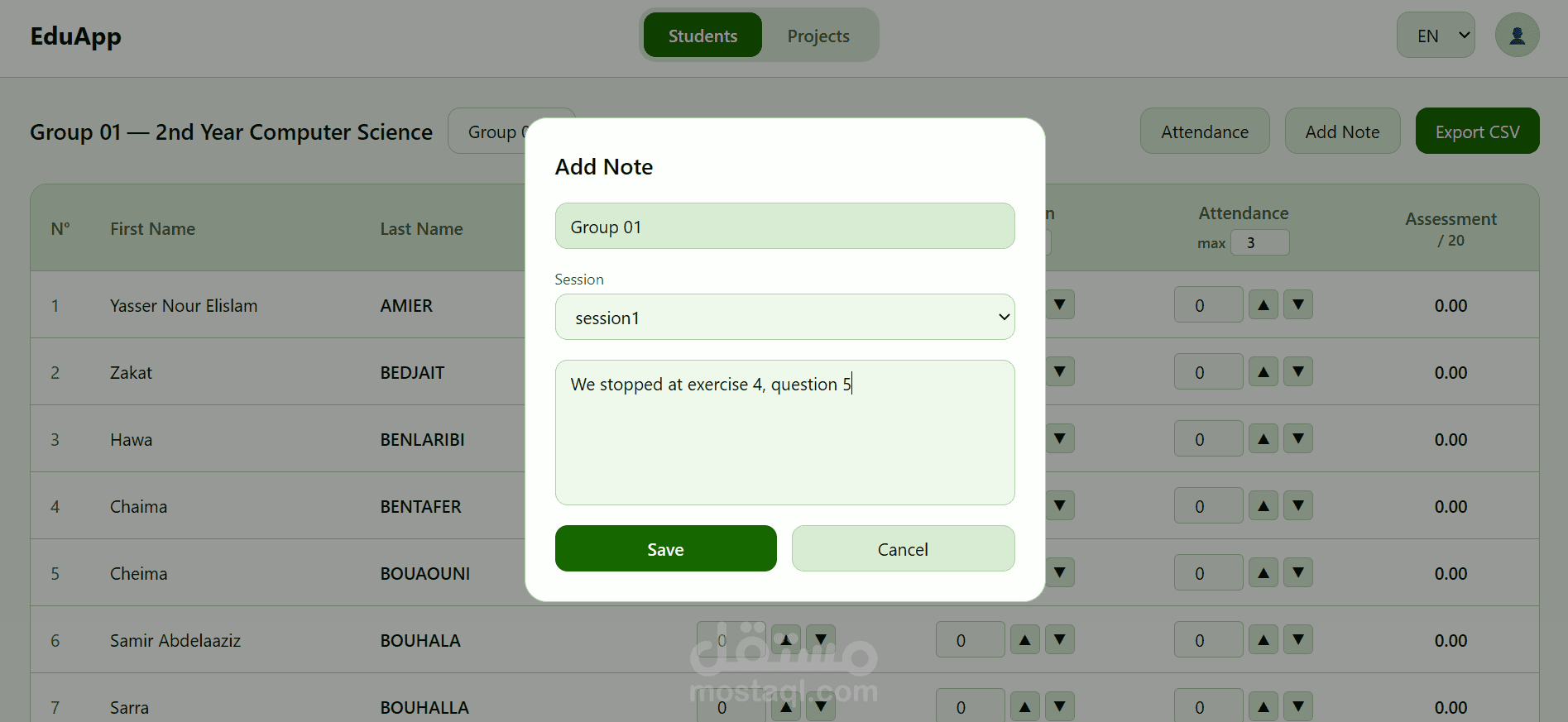Click up arrow in Samir's middle score column

tap(1025, 640)
